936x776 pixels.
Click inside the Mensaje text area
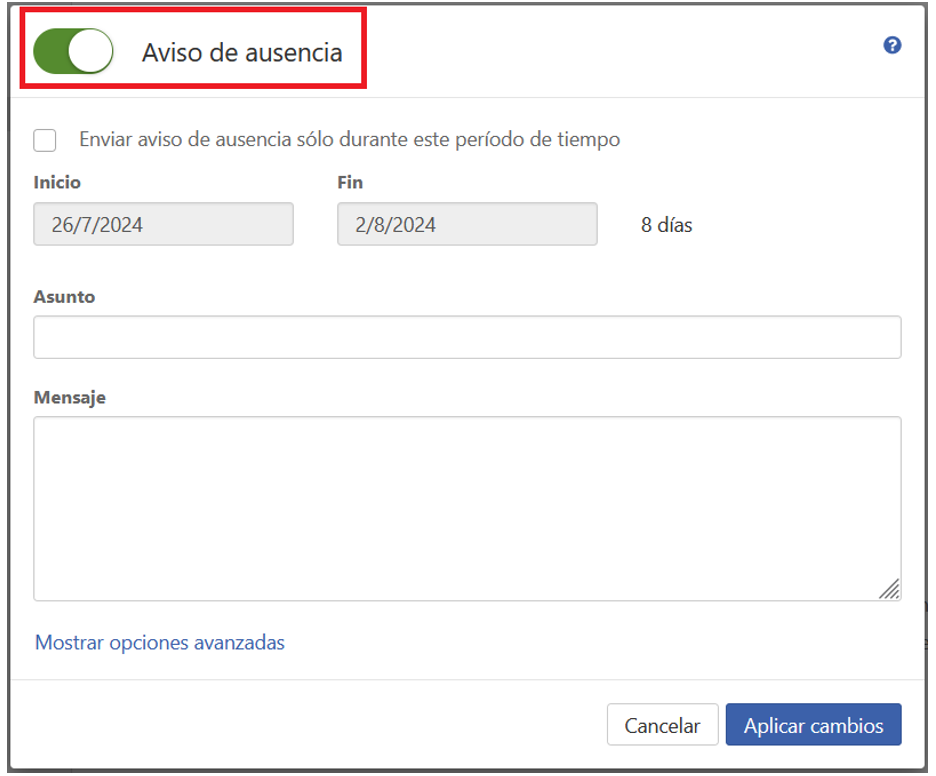[467, 508]
